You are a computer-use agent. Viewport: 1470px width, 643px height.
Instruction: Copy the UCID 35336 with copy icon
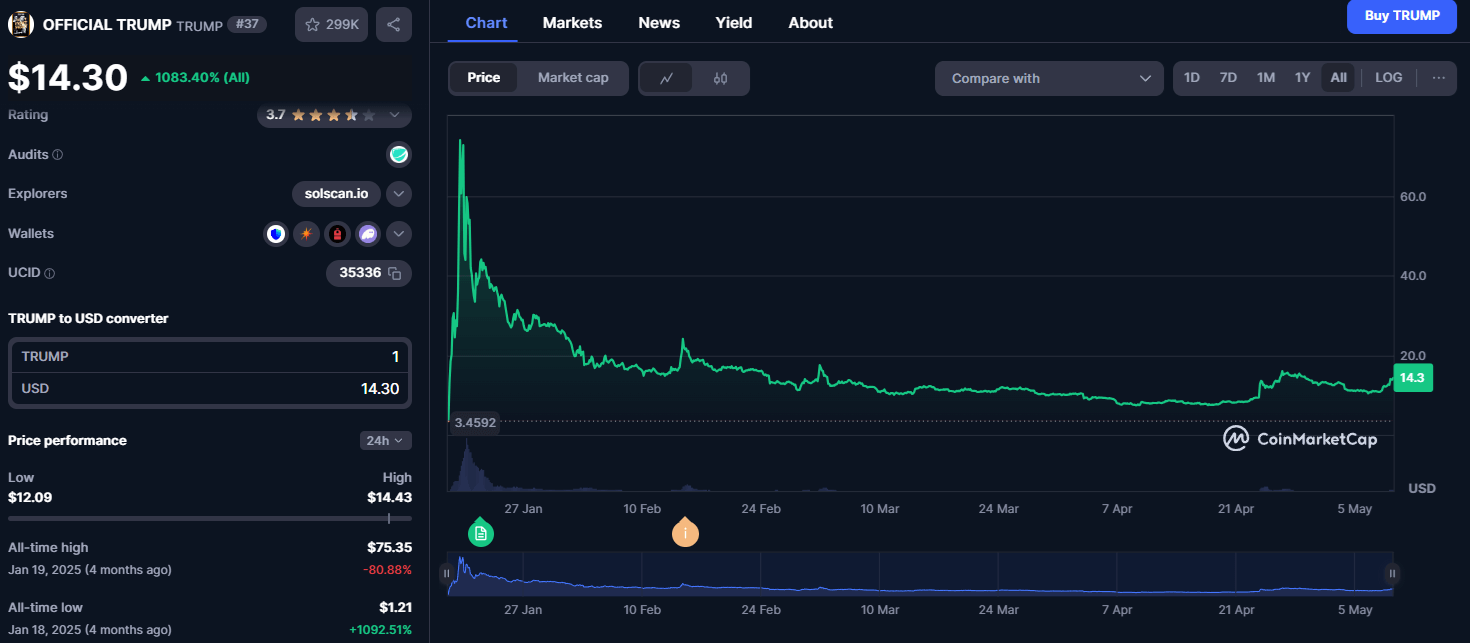[395, 273]
